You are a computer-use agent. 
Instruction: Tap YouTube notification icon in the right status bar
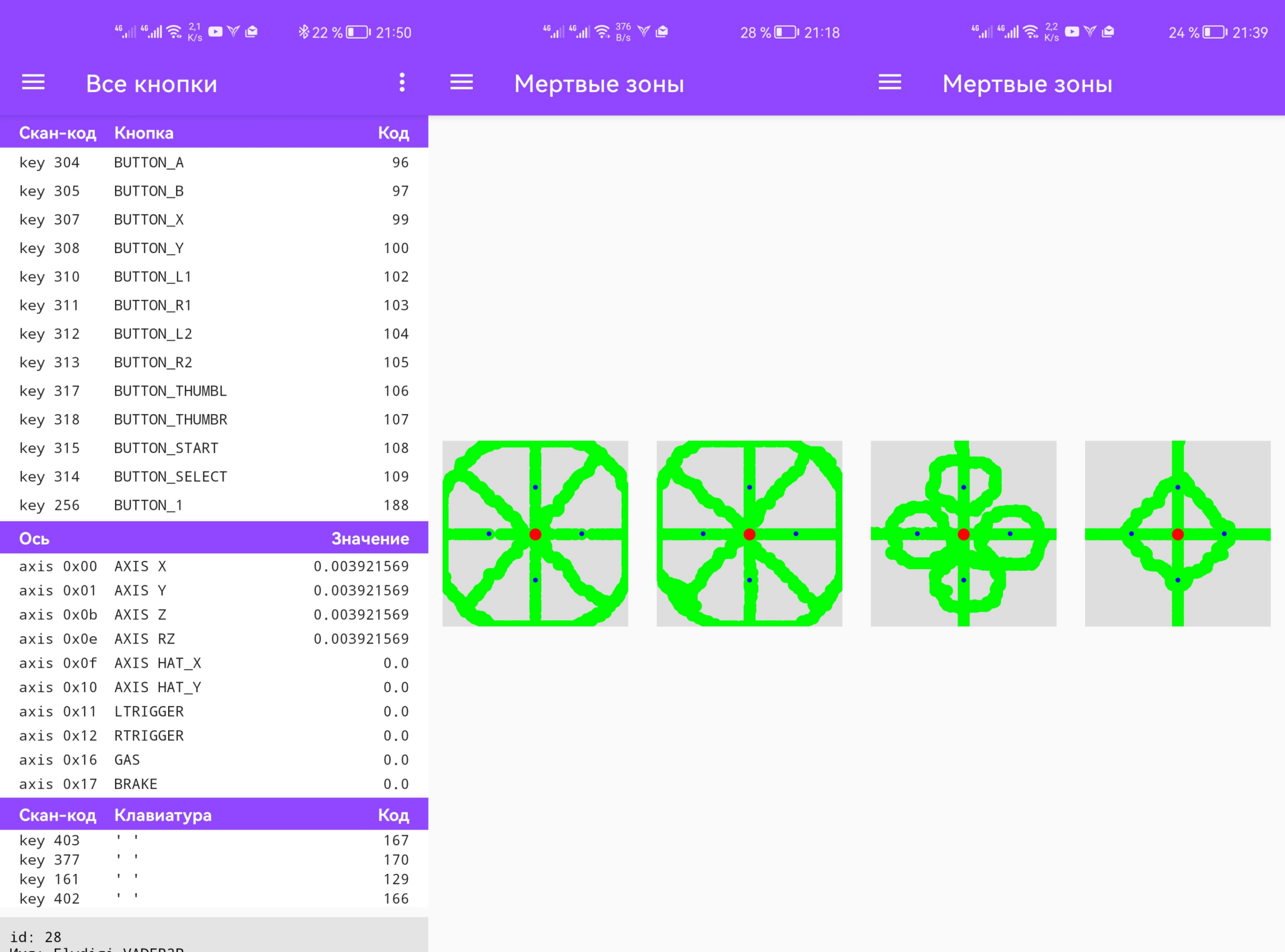point(1071,32)
